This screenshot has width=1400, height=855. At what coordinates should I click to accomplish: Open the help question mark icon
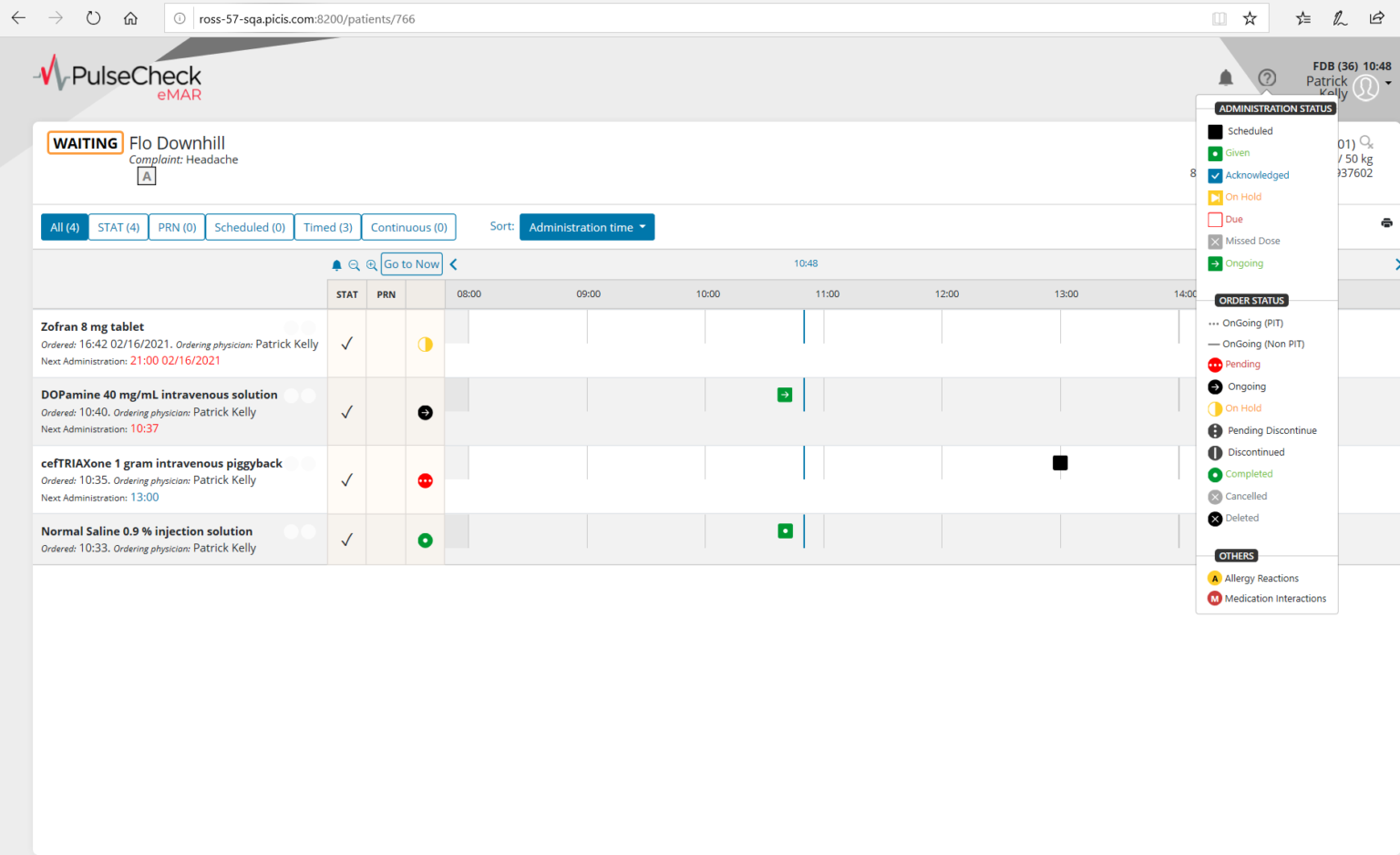click(x=1267, y=78)
